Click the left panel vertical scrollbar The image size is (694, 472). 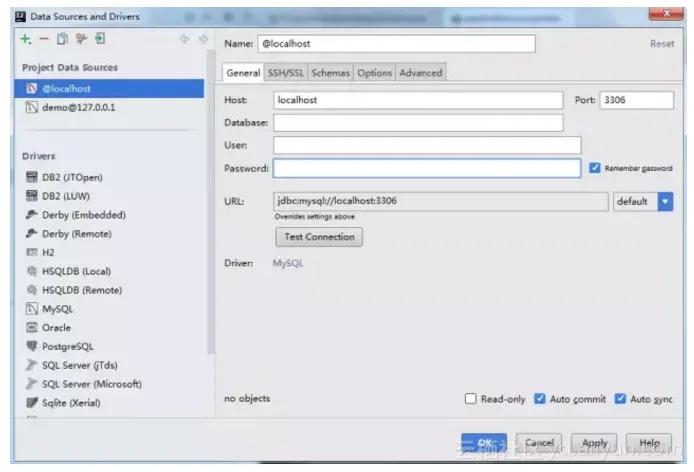click(x=211, y=201)
